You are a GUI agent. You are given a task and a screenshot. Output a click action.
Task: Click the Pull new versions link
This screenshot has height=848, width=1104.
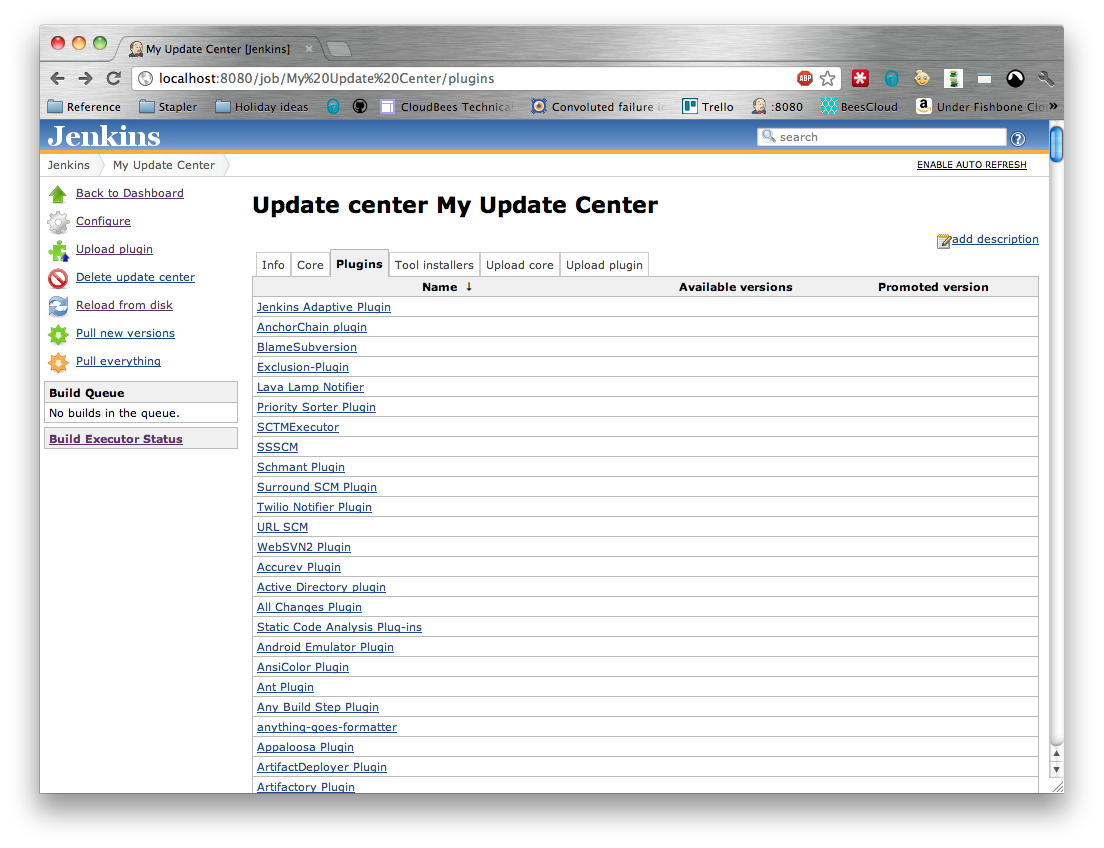125,333
